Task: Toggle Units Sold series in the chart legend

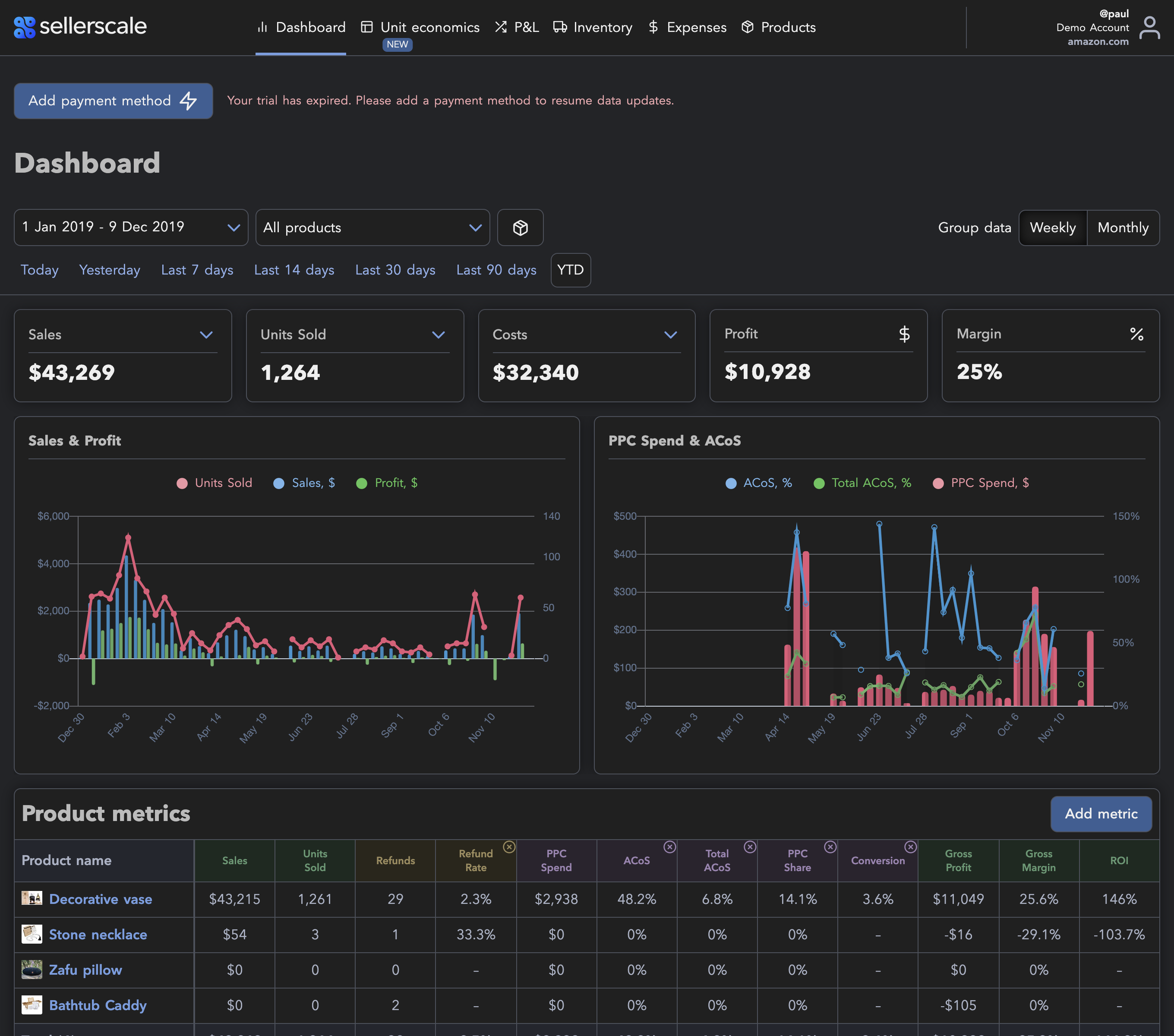Action: pyautogui.click(x=214, y=483)
